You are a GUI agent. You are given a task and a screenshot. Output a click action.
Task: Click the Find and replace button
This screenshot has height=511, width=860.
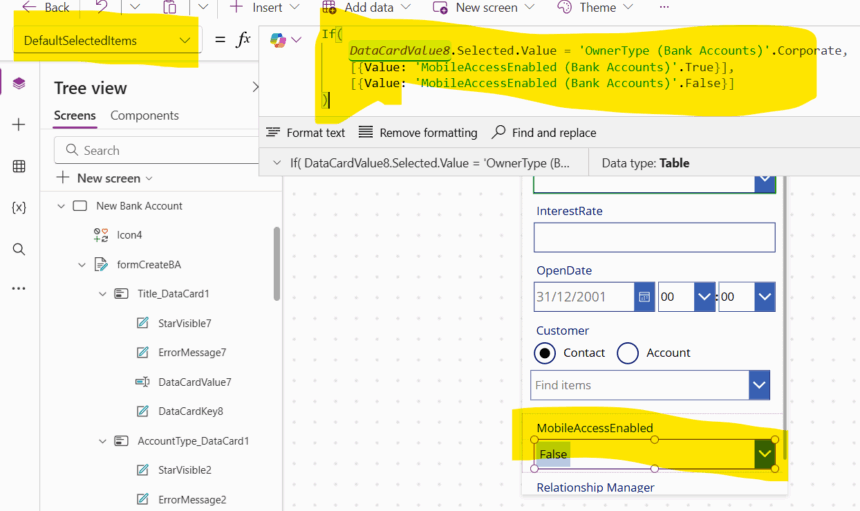click(x=543, y=133)
